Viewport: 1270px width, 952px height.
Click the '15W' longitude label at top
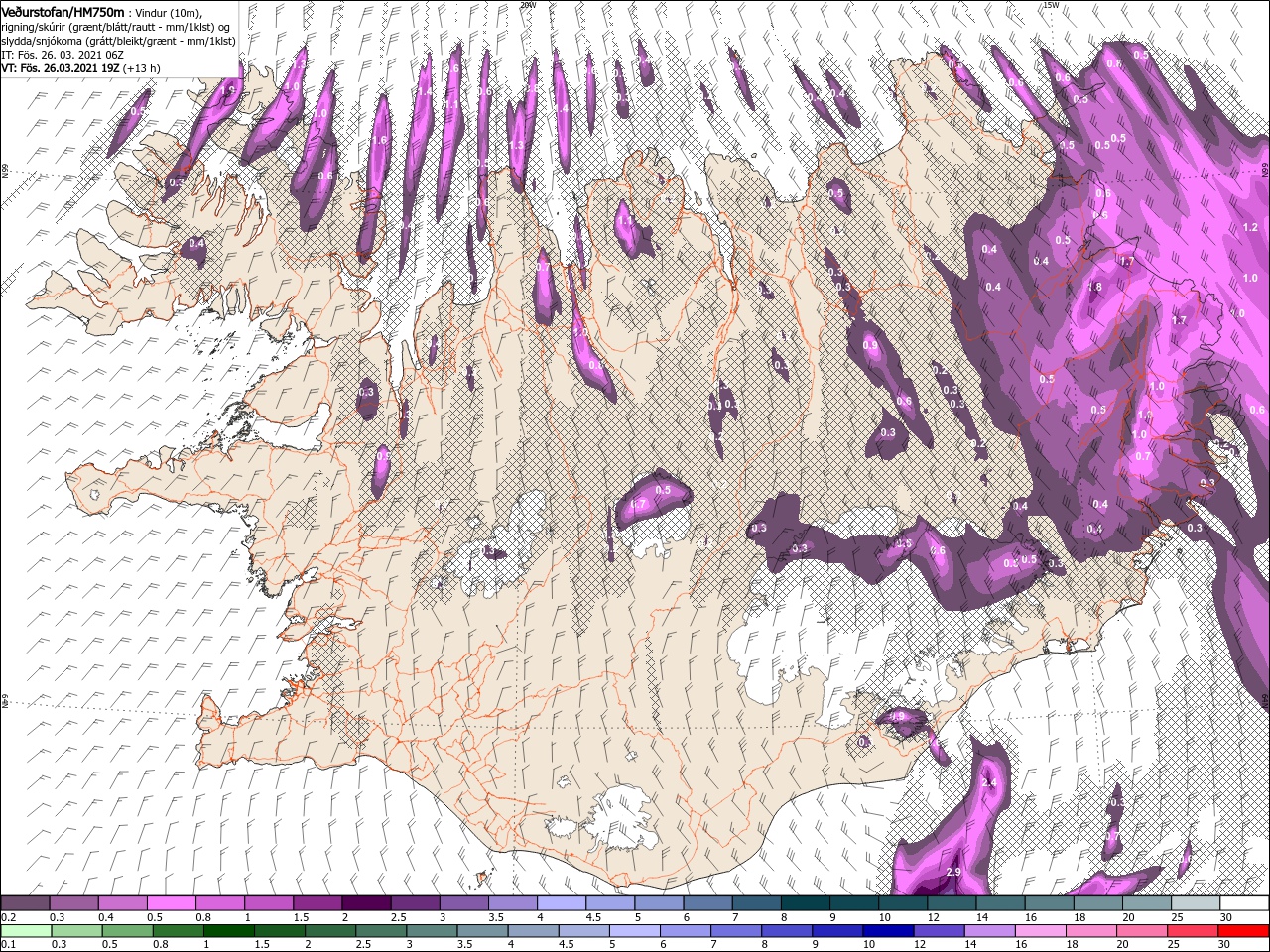coord(1051,5)
